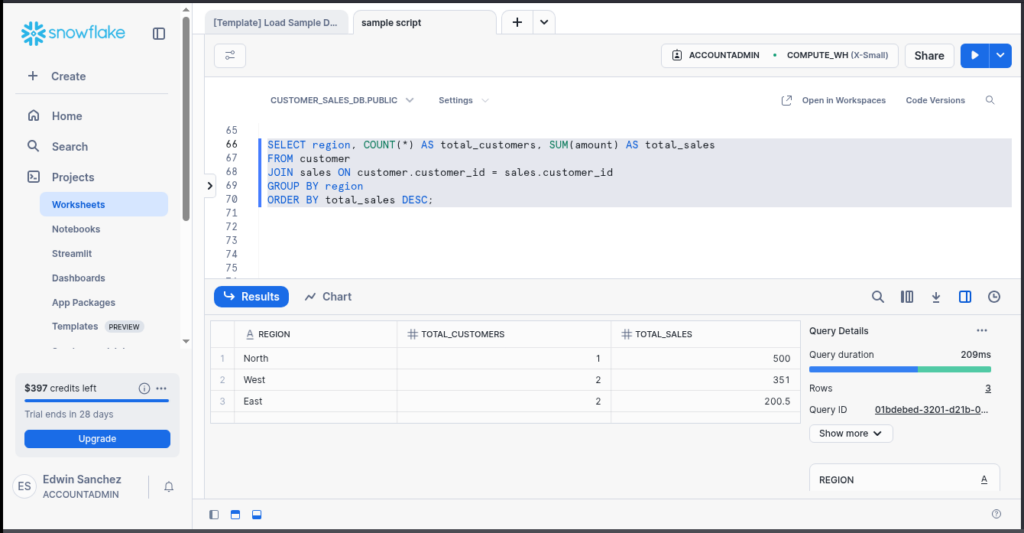The width and height of the screenshot is (1024, 533).
Task: Sort by the REGION column header
Action: [316, 334]
